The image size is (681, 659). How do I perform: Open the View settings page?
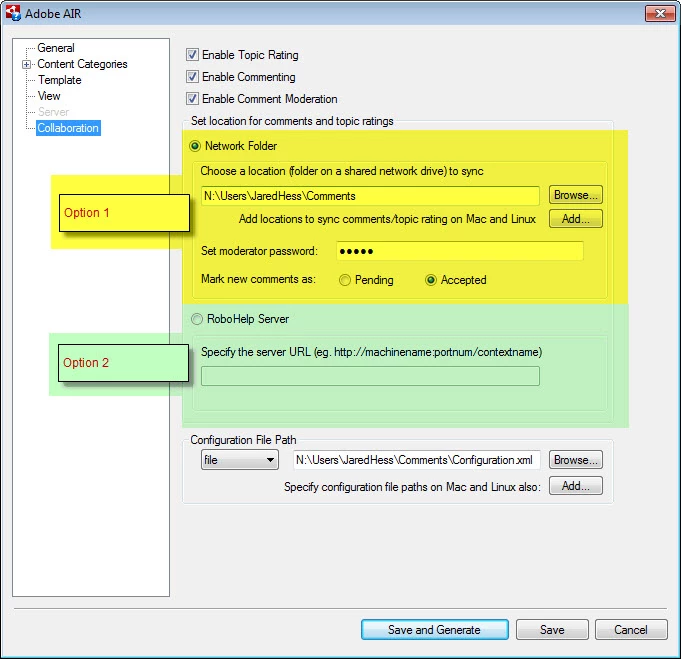pyautogui.click(x=49, y=96)
